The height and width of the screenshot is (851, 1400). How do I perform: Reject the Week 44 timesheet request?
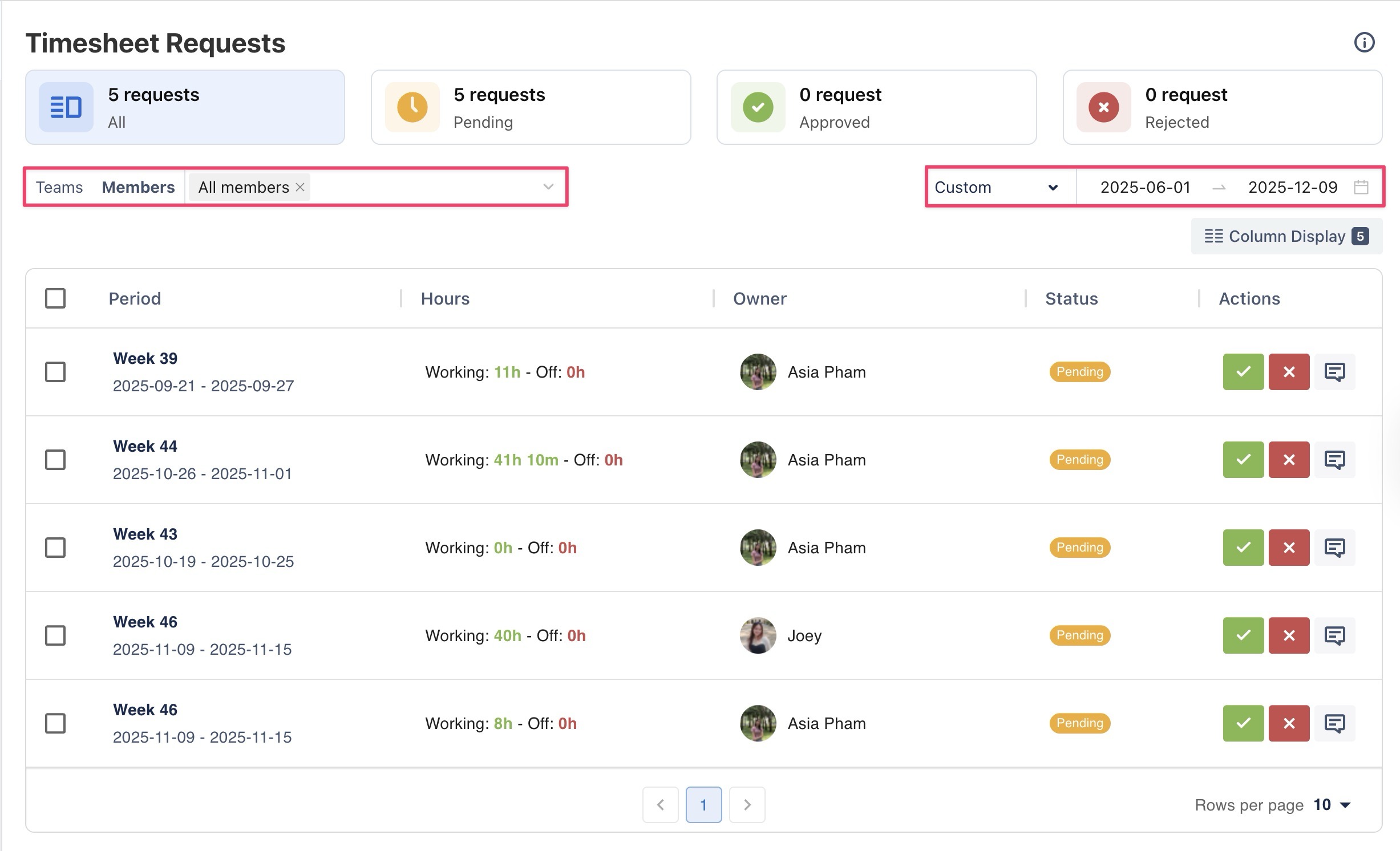(1289, 460)
